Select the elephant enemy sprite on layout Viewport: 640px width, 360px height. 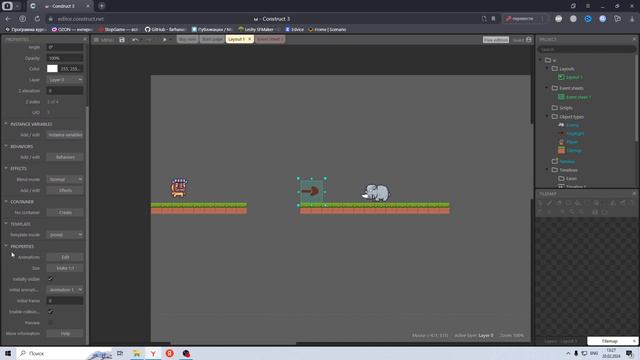(x=376, y=193)
